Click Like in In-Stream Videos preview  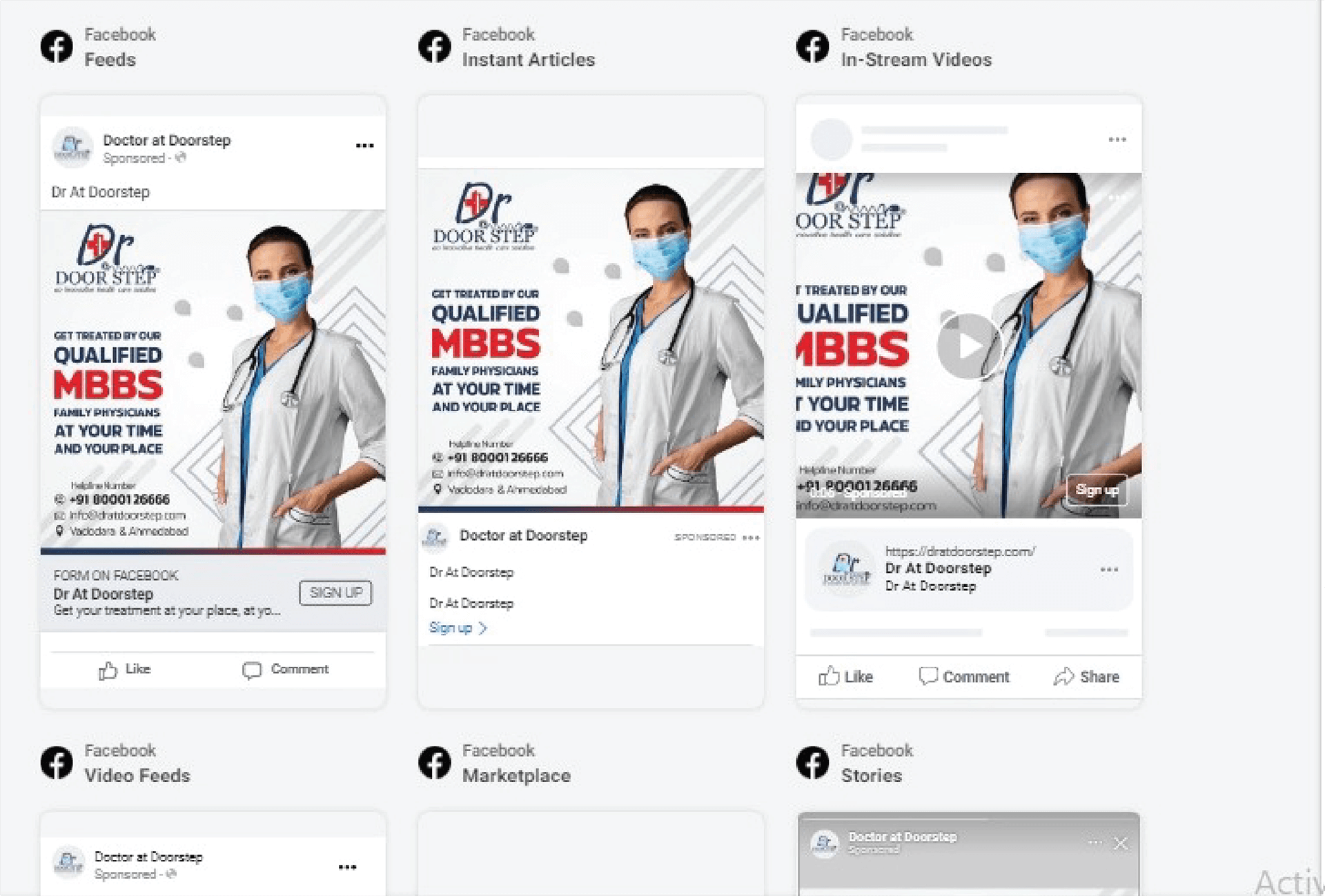(x=845, y=677)
